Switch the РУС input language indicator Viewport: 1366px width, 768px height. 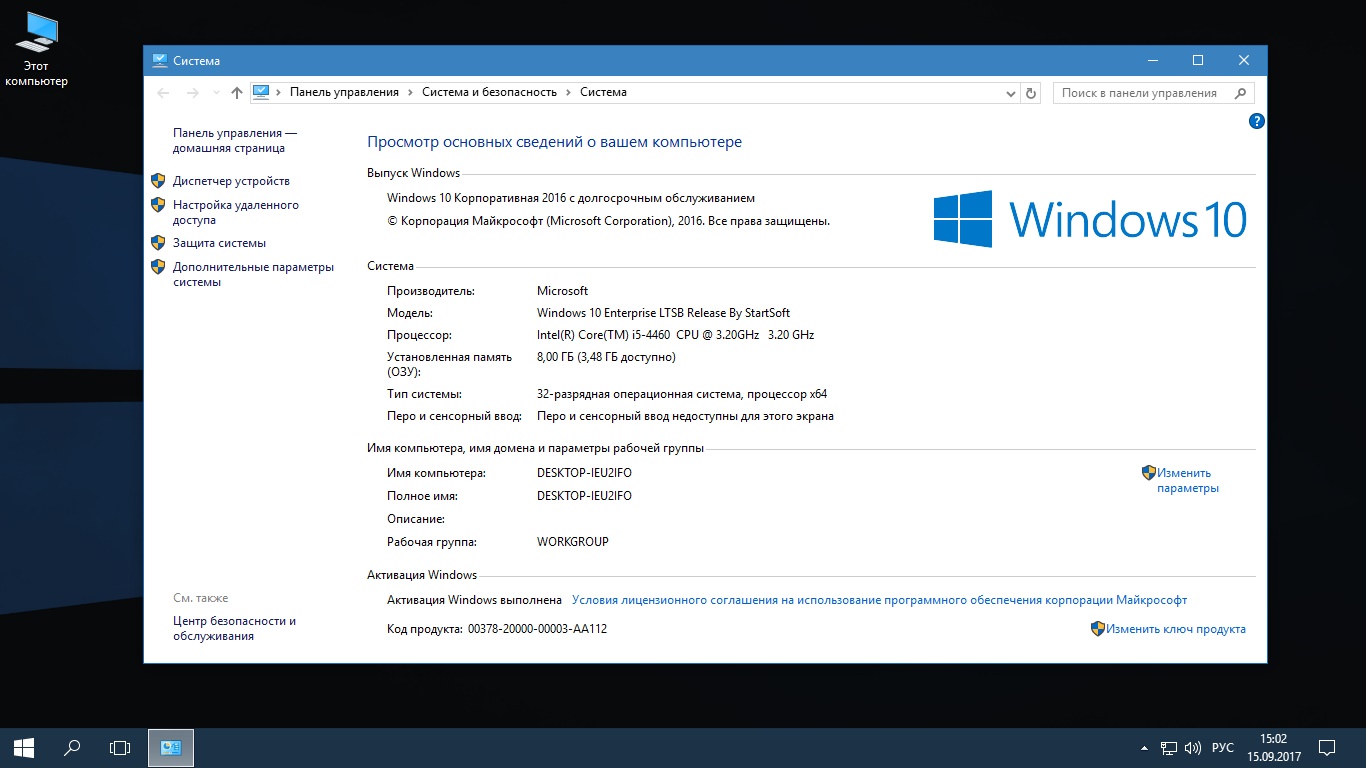[x=1222, y=748]
